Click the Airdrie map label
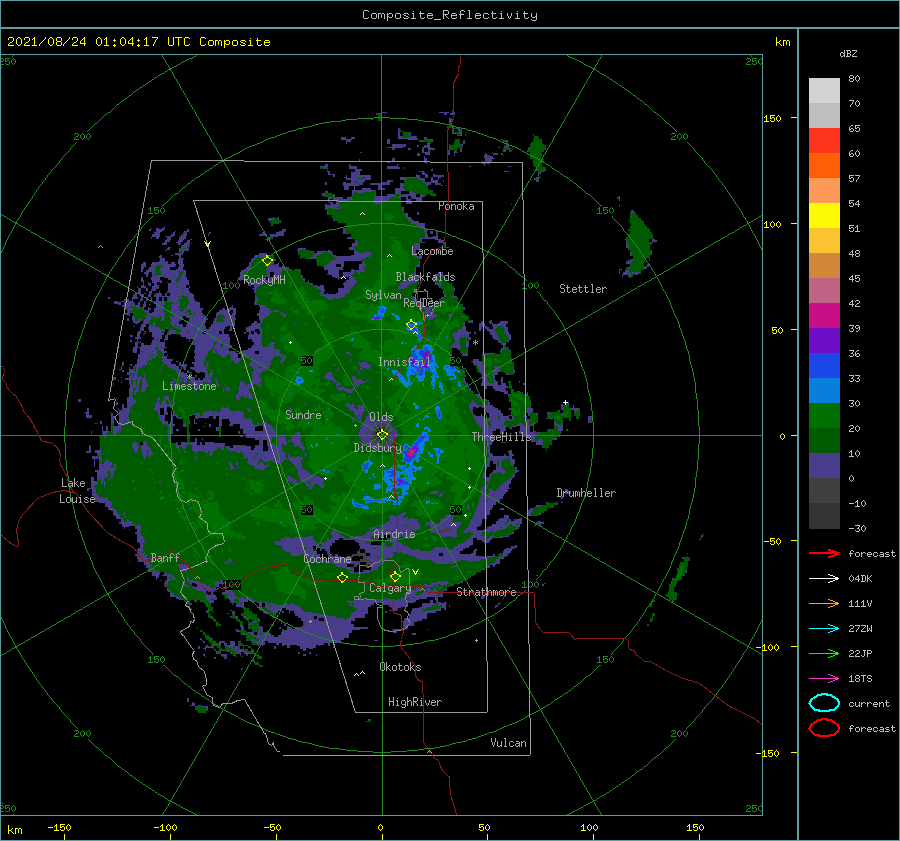Viewport: 900px width, 841px height. 394,534
